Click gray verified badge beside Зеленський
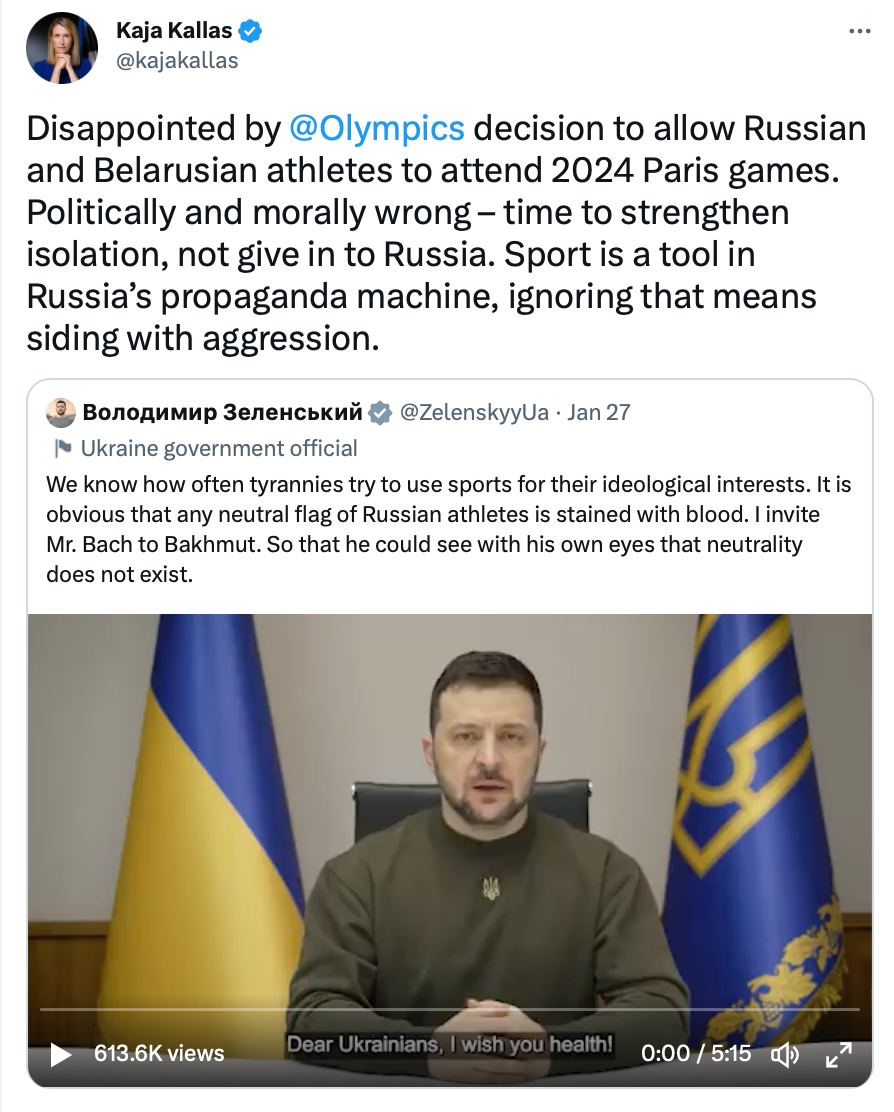The width and height of the screenshot is (894, 1112). click(380, 412)
